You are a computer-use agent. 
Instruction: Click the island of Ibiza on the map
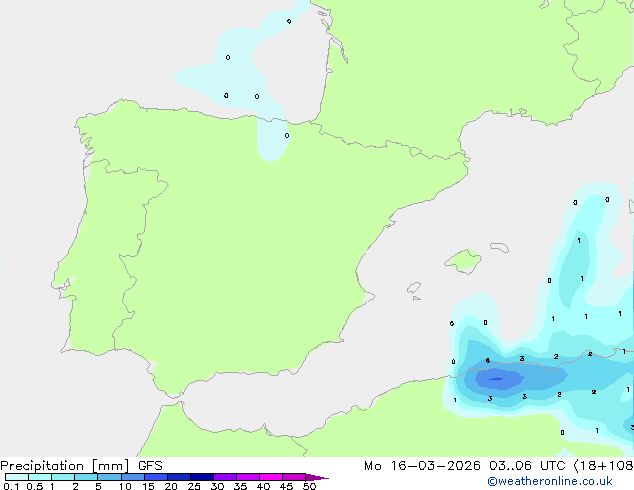pyautogui.click(x=414, y=288)
